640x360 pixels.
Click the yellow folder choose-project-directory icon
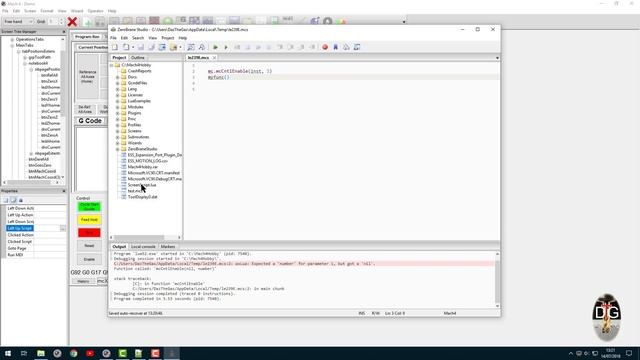173,47
